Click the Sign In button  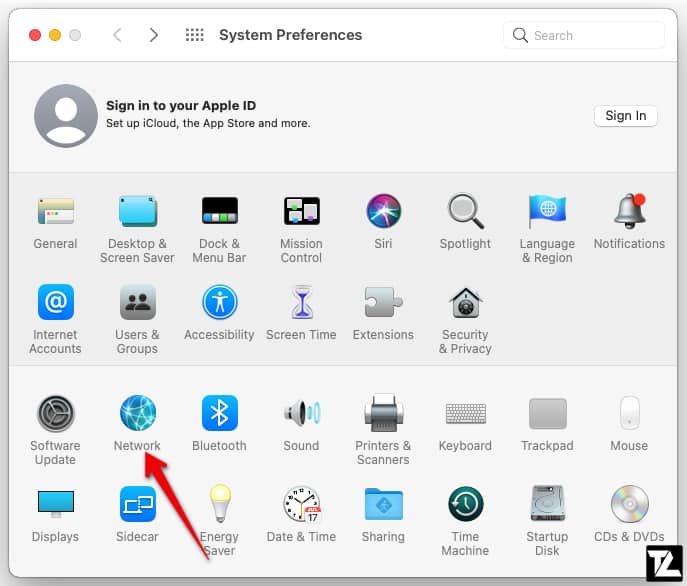[x=626, y=116]
